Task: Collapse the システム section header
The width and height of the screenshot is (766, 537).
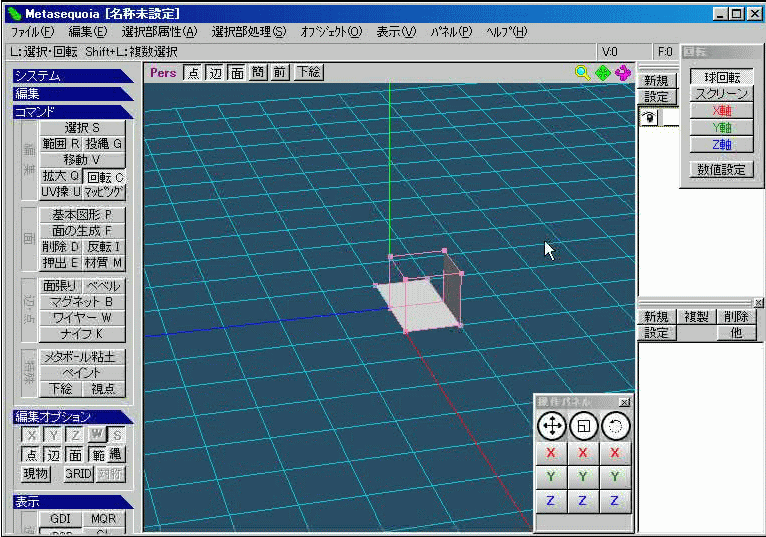Action: (x=73, y=76)
